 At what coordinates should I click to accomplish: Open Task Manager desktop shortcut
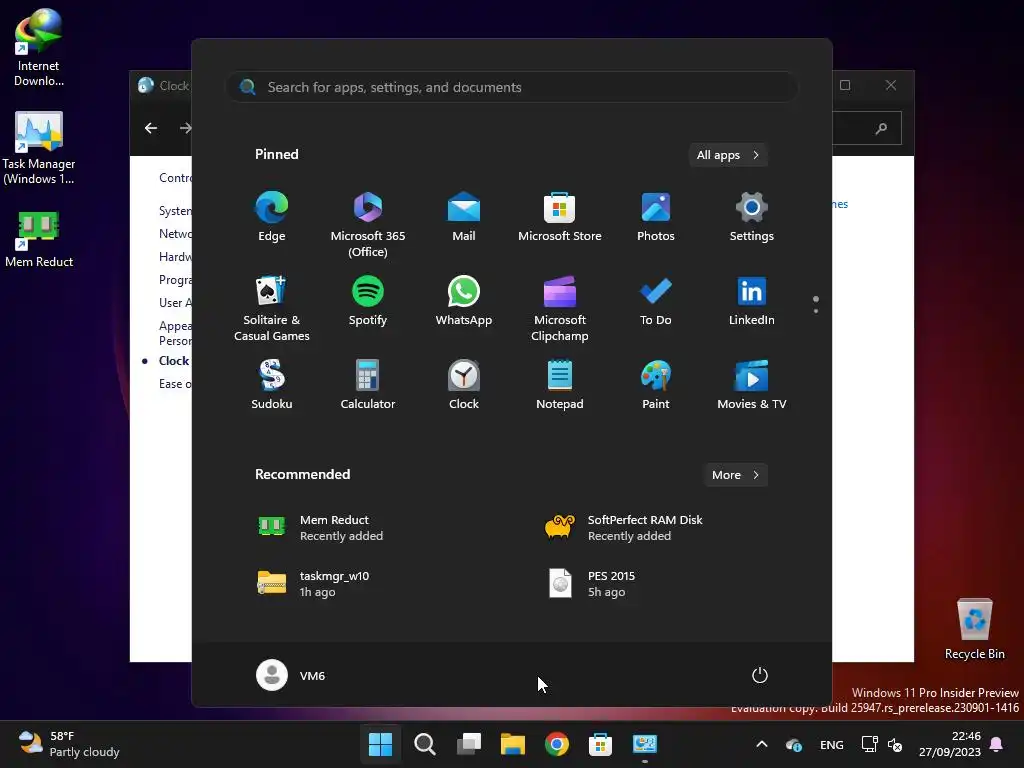coord(39,148)
